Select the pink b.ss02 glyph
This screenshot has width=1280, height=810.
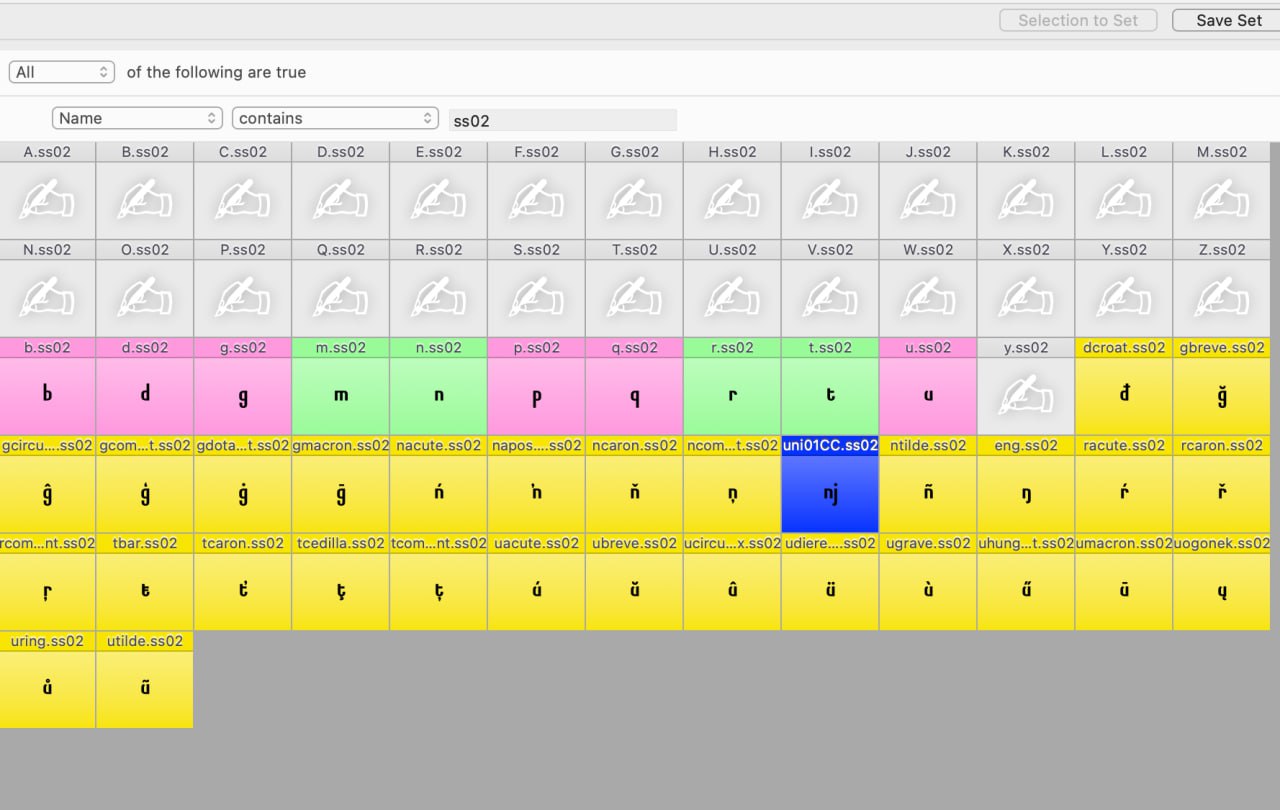point(48,396)
